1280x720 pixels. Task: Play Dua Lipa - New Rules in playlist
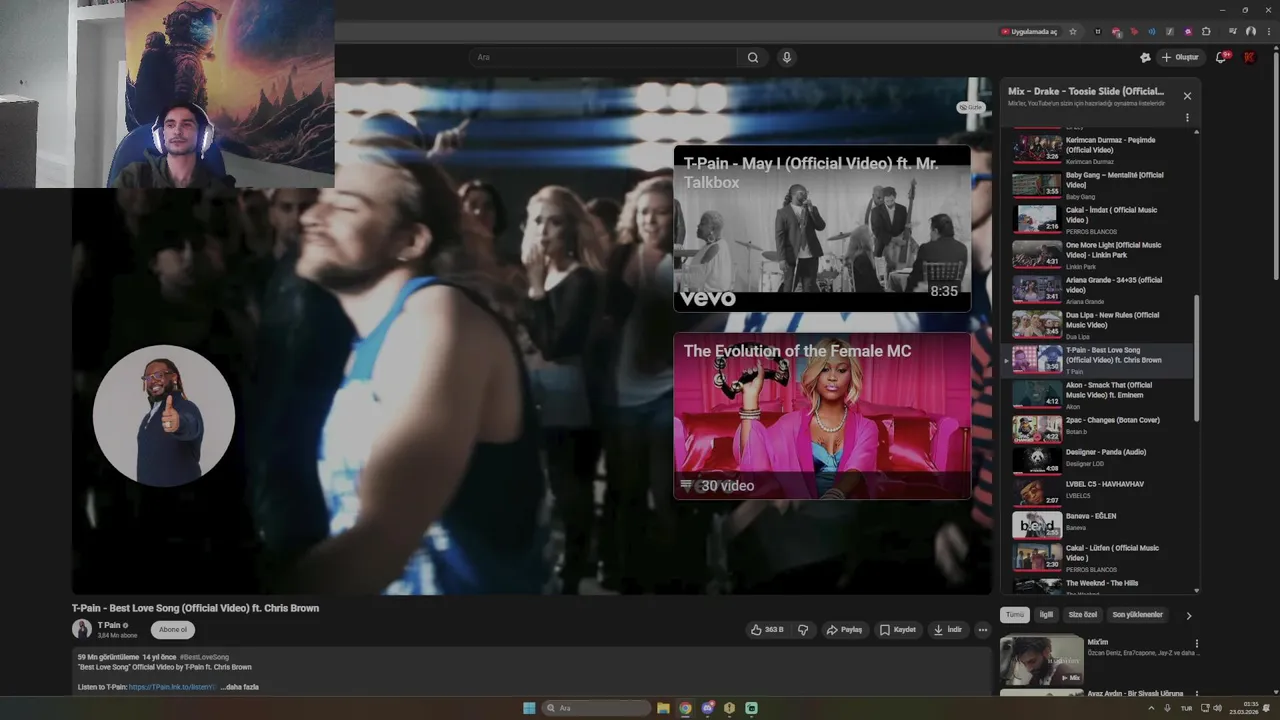(x=1097, y=324)
